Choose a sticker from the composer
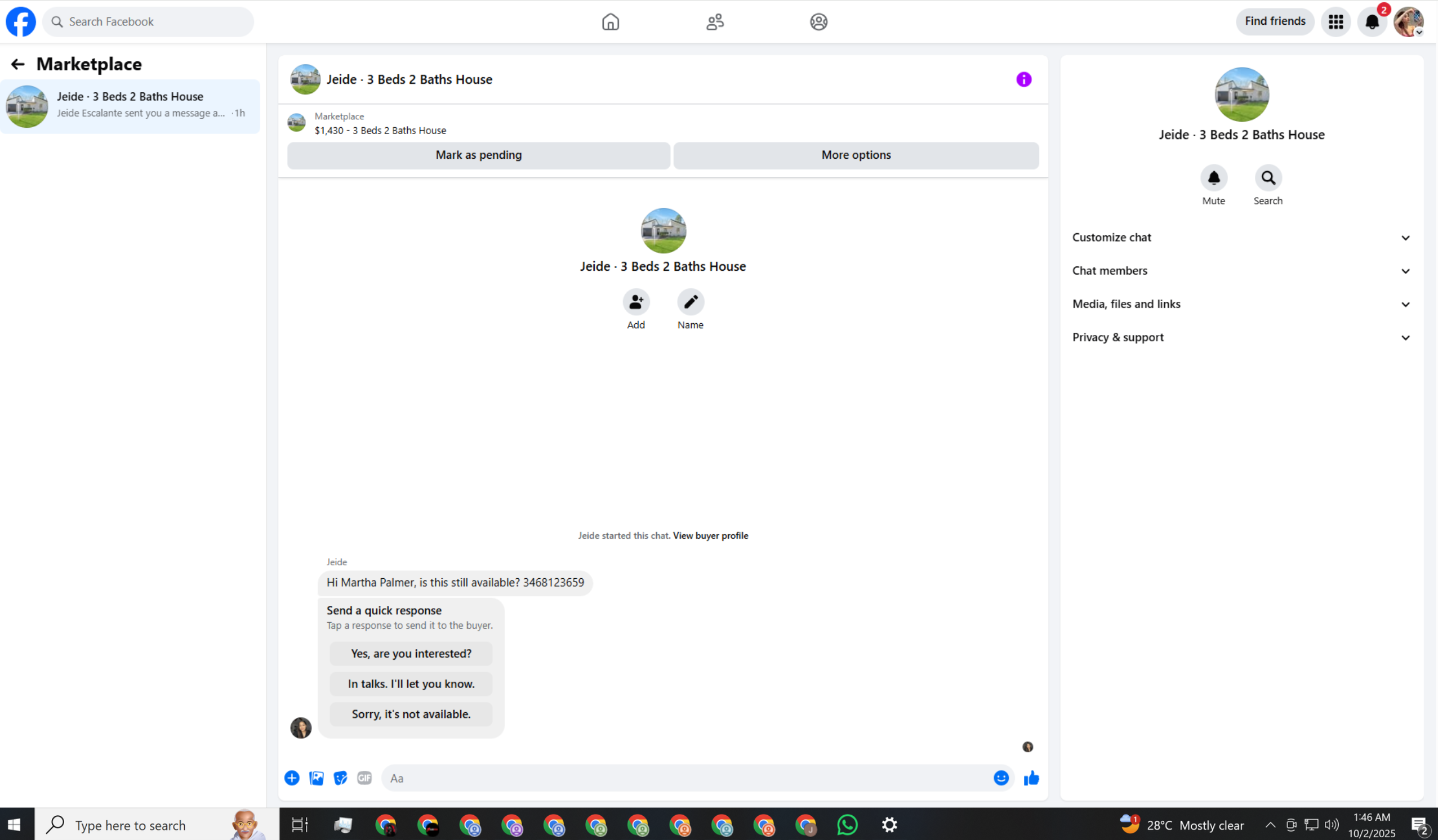1438x840 pixels. click(x=340, y=778)
